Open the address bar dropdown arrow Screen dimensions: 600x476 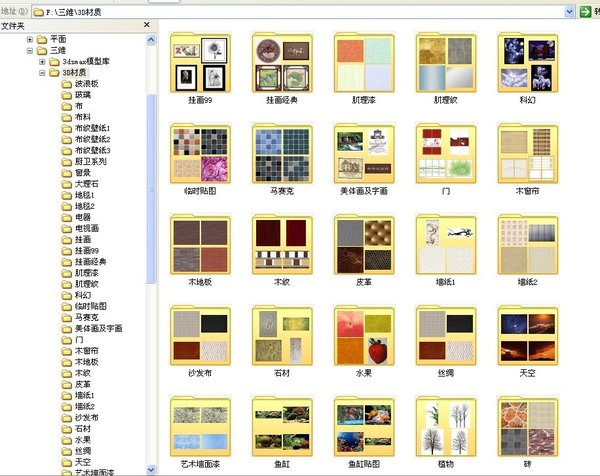[x=569, y=12]
